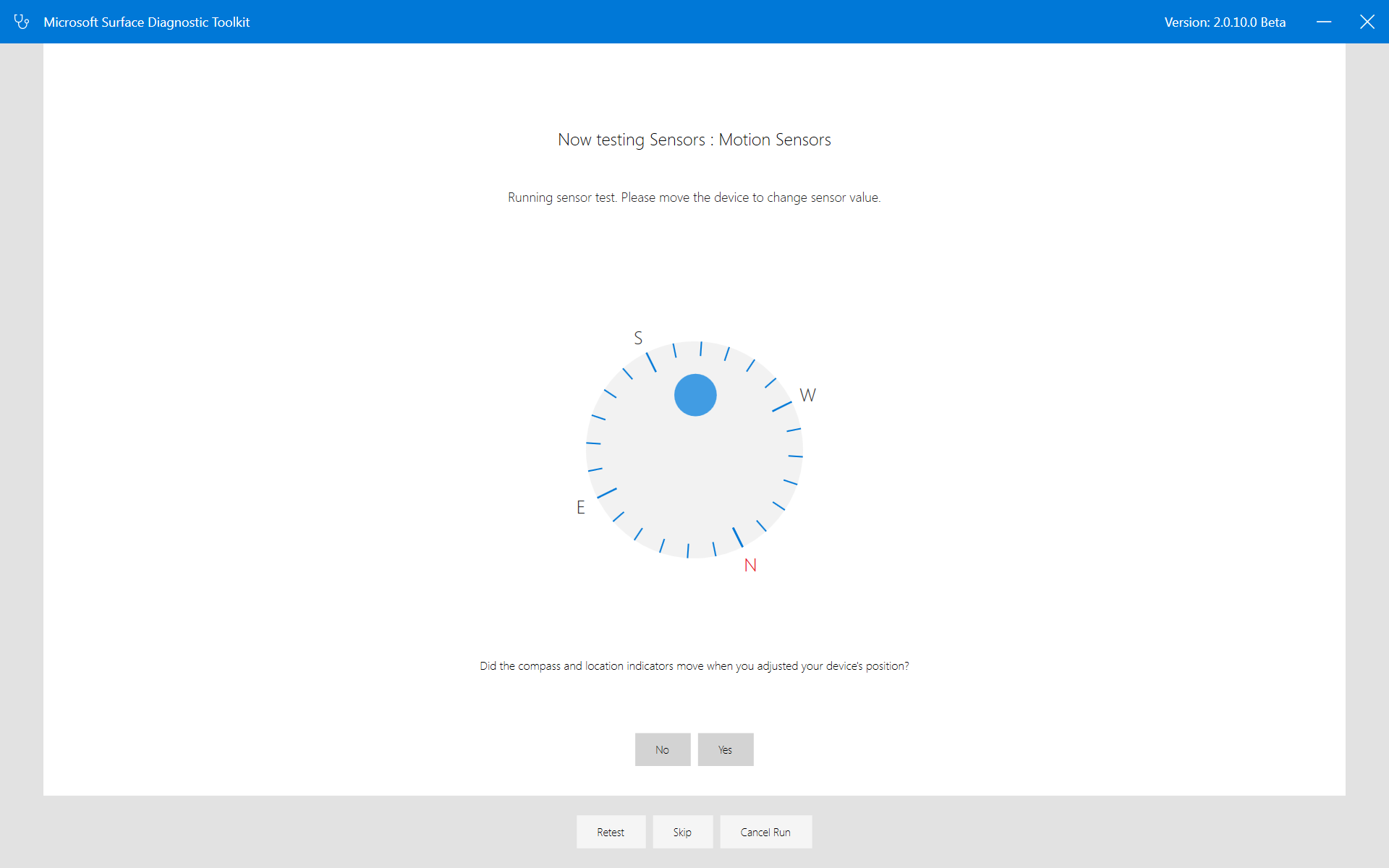Click the S compass label

tap(638, 338)
